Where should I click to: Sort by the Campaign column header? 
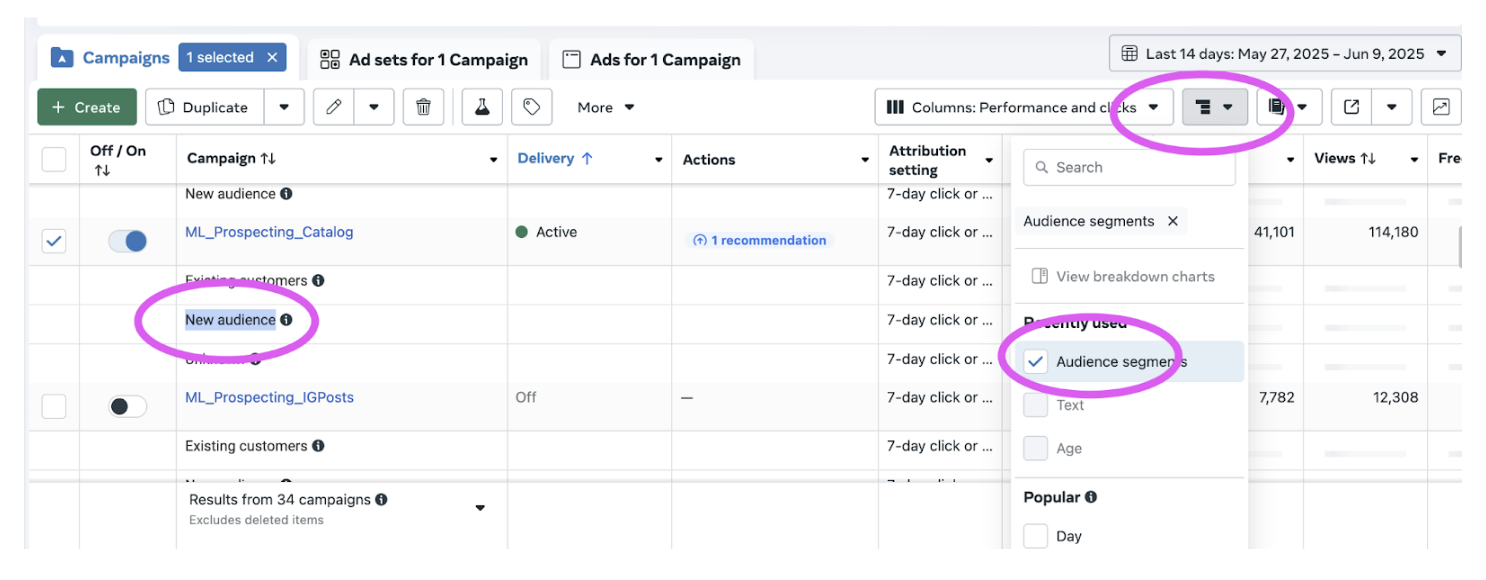point(231,159)
